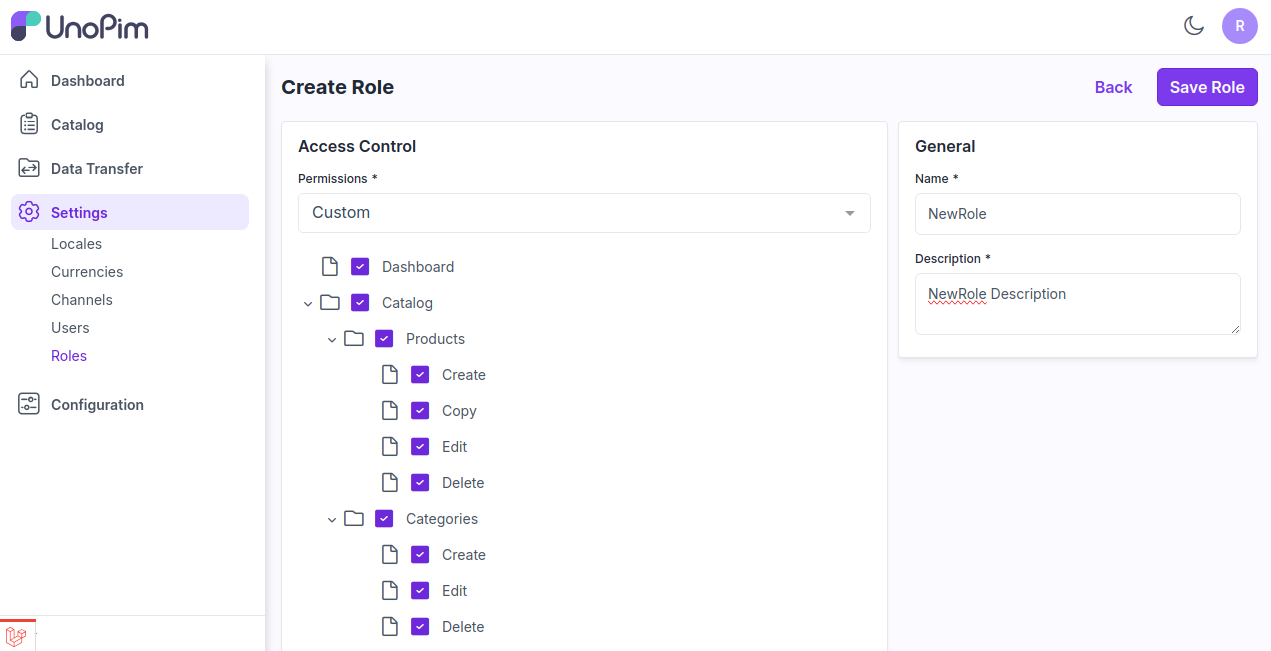Go to Users in the Settings submenu

tap(70, 328)
